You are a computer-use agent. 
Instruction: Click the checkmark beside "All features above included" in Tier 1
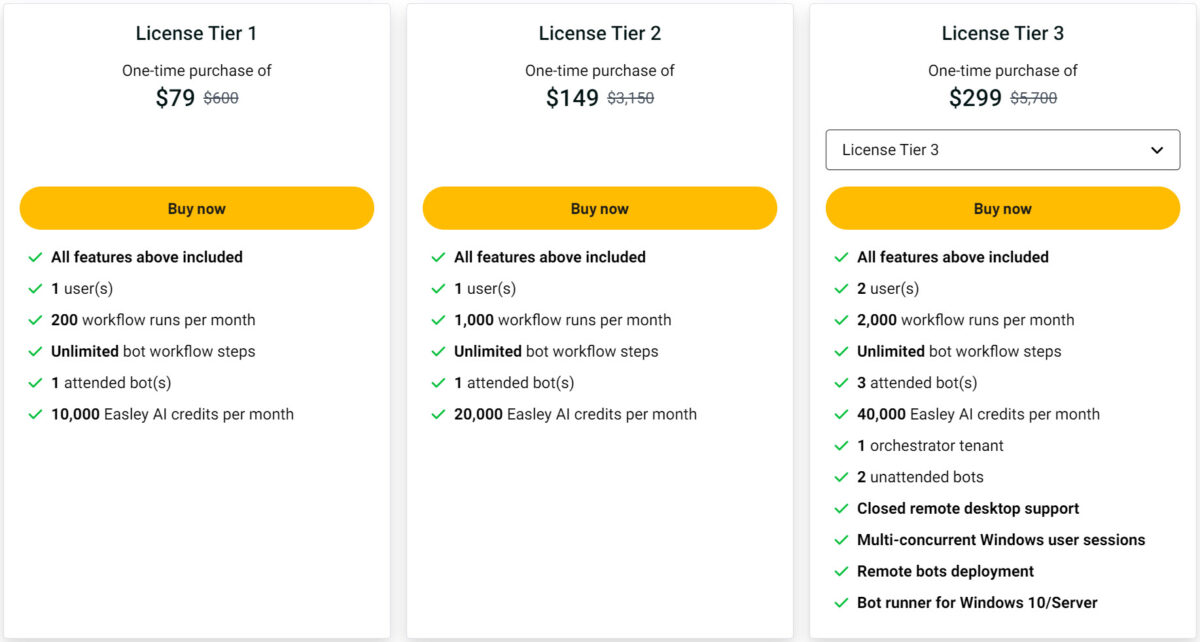[x=37, y=257]
